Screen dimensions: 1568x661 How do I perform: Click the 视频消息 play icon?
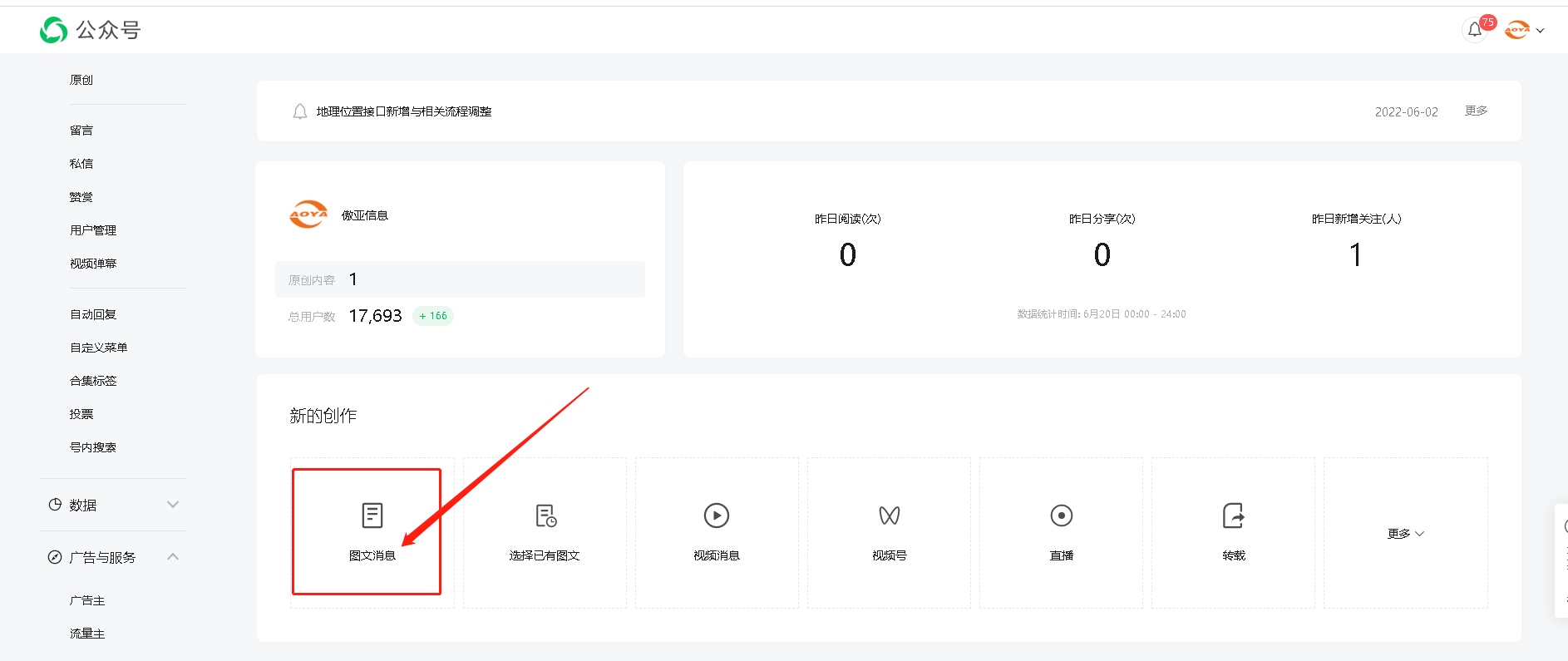pos(716,515)
